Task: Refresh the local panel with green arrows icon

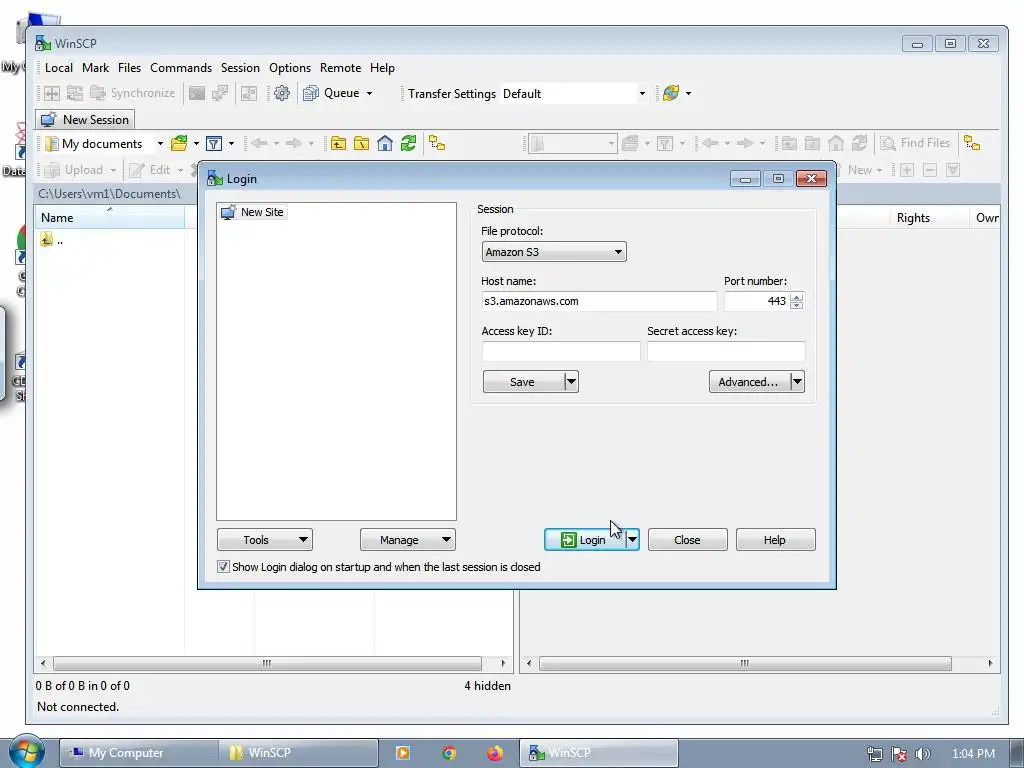Action: (408, 144)
